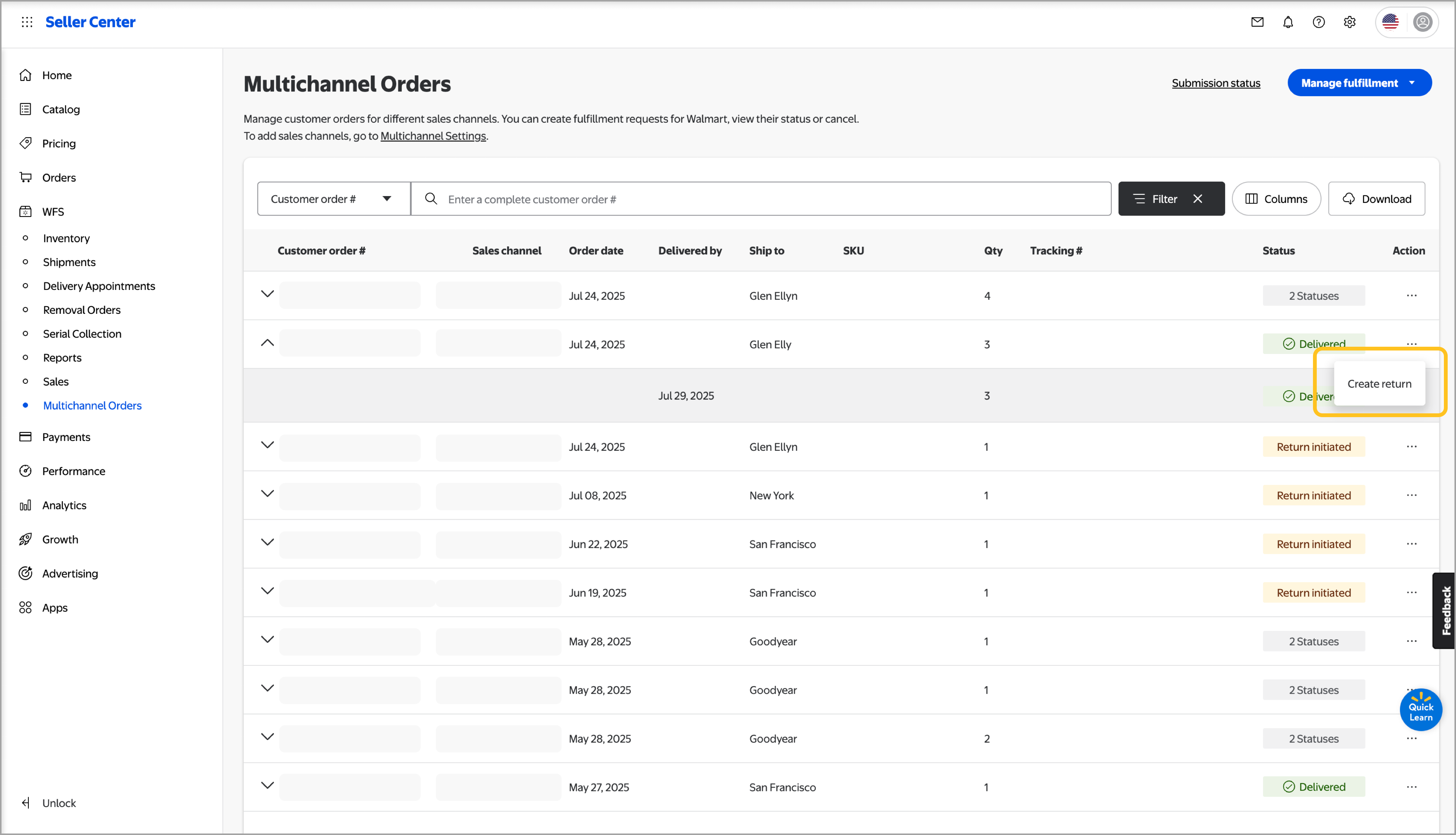Open WFS Sales submenu item
Viewport: 1456px width, 835px height.
[x=56, y=382]
